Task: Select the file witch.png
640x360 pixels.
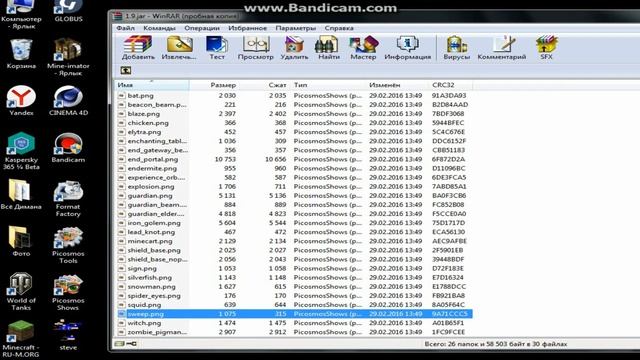Action: click(x=144, y=323)
